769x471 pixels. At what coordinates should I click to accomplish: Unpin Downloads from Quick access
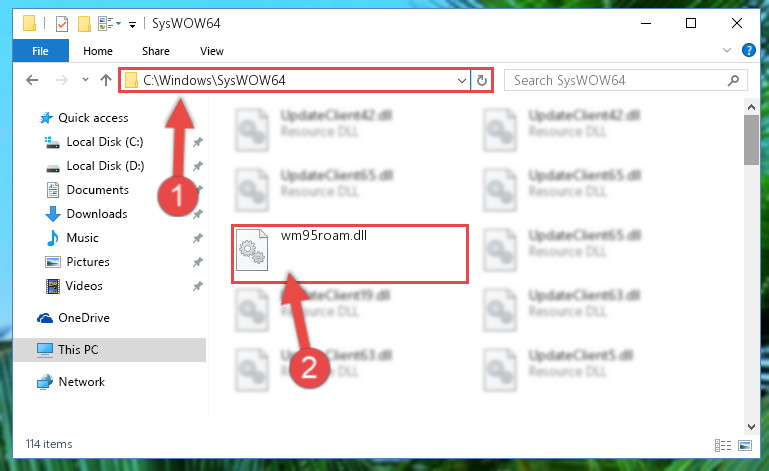pyautogui.click(x=198, y=214)
